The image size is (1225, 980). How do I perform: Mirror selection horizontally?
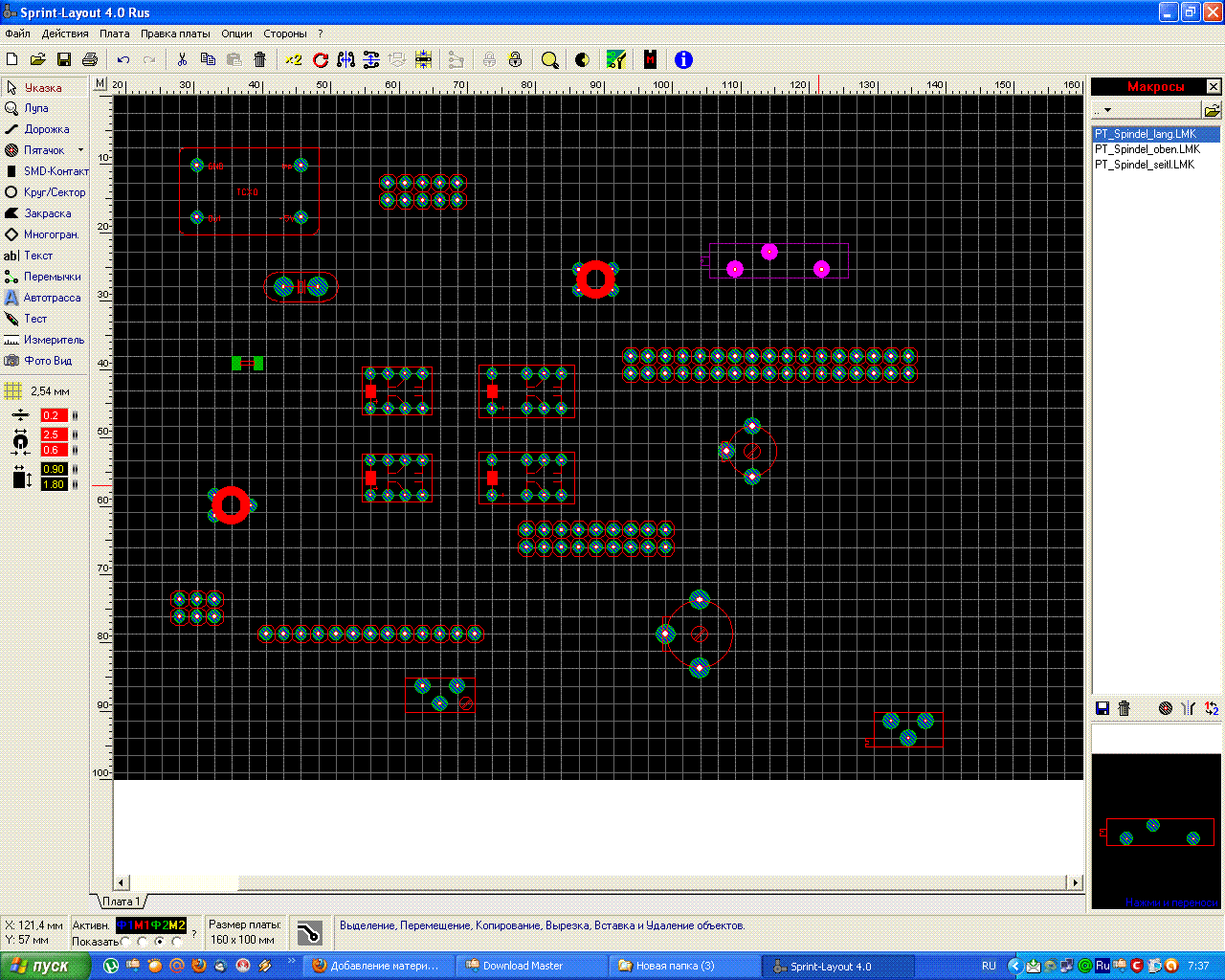tap(345, 59)
